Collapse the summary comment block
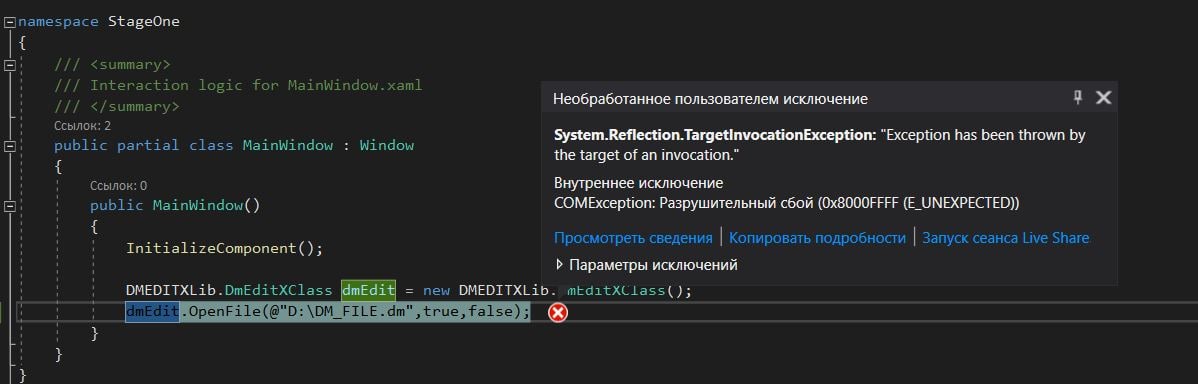1198x384 pixels. [9, 65]
